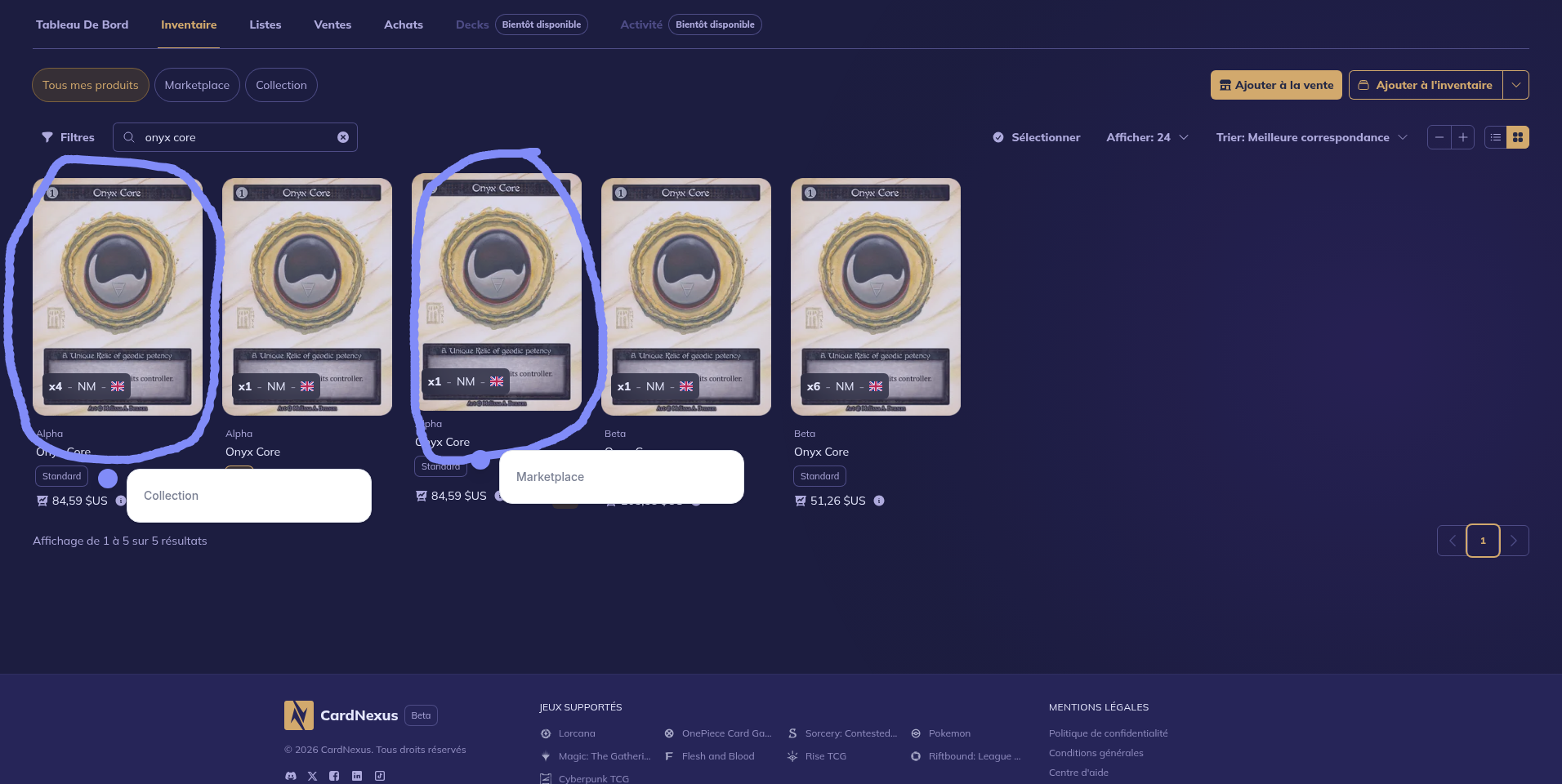Enable Sélectionner selection mode

1036,137
